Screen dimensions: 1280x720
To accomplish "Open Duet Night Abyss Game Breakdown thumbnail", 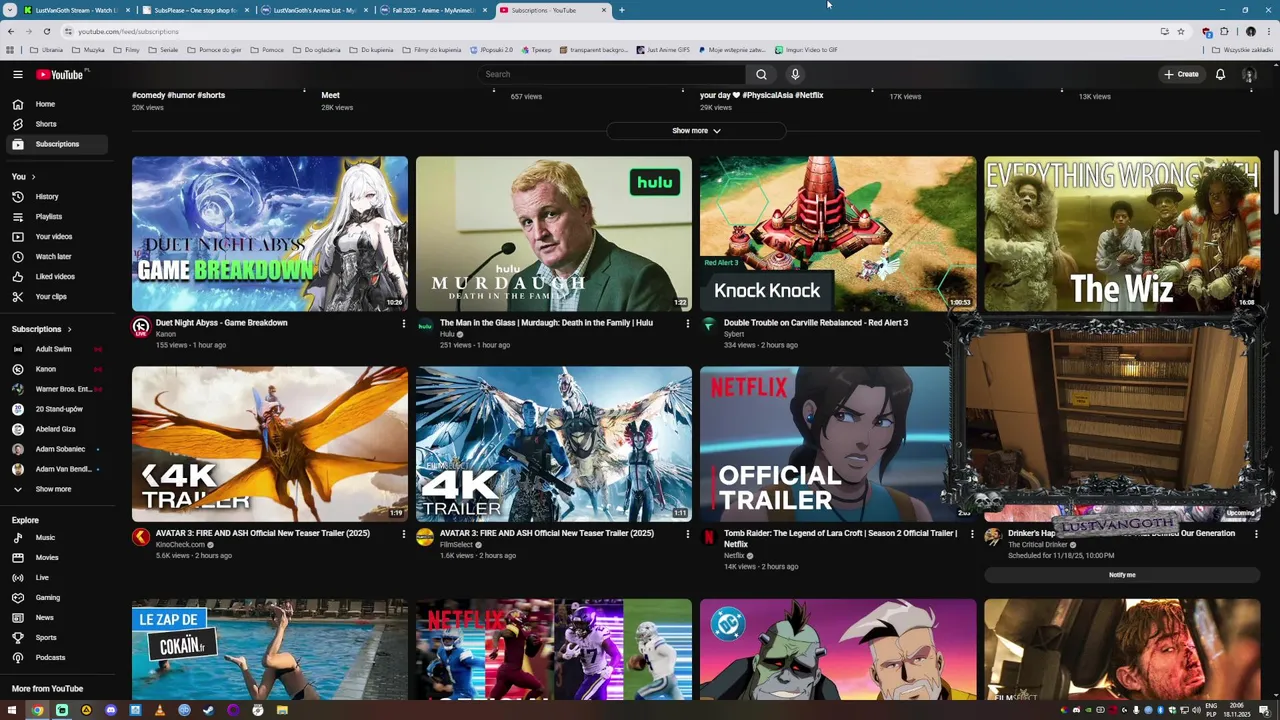I will click(270, 234).
